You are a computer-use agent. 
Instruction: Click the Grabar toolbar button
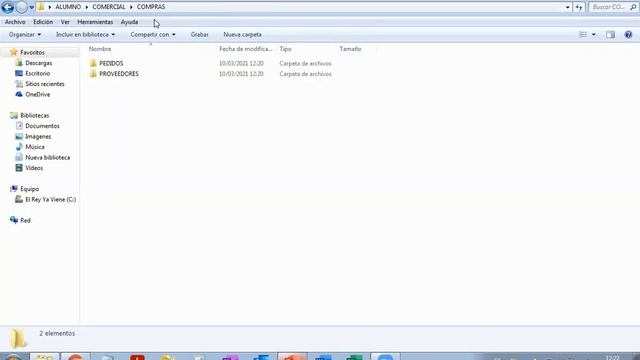pos(199,35)
